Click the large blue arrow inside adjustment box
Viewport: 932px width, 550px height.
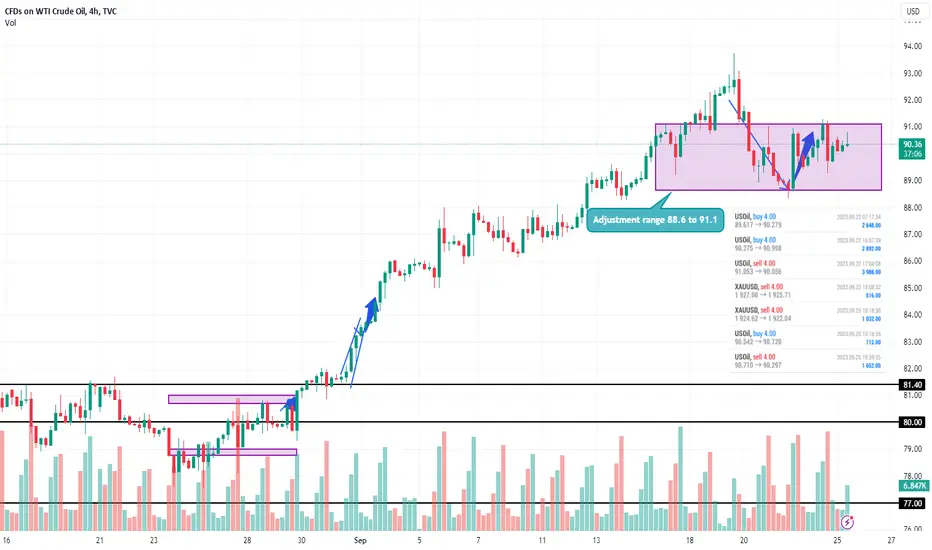click(x=804, y=157)
